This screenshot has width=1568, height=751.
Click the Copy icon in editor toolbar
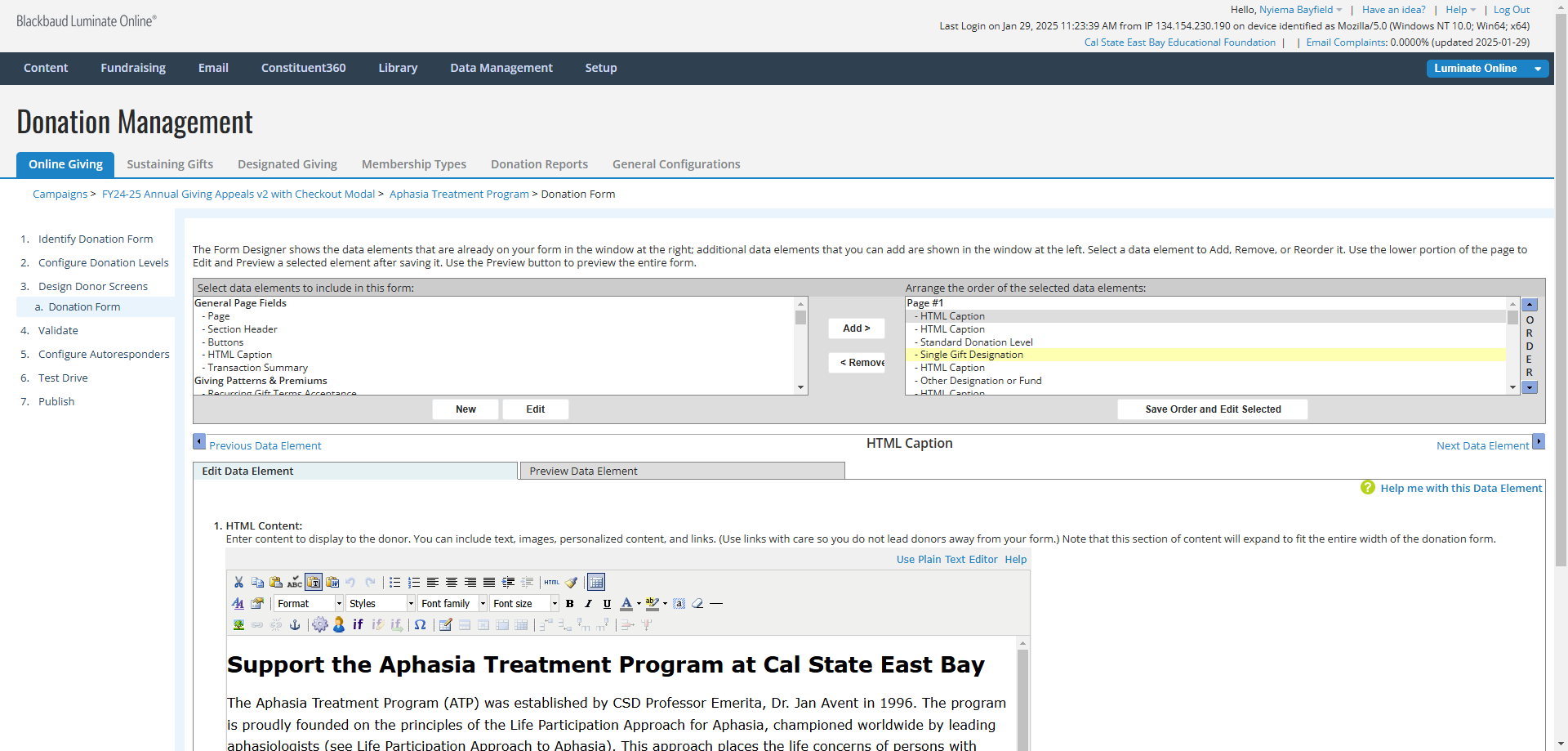pos(257,582)
